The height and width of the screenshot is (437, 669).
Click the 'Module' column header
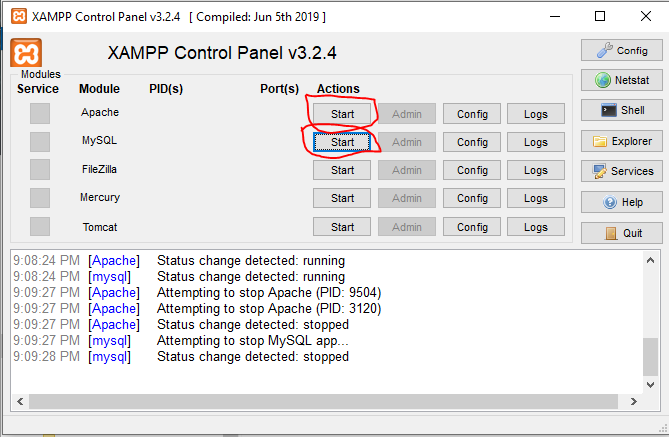tap(99, 89)
